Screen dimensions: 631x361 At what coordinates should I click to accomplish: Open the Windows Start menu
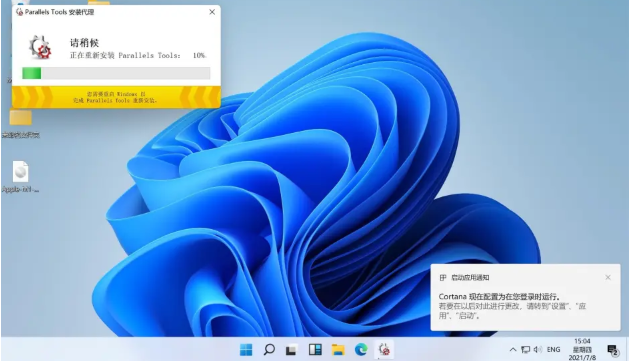tap(246, 349)
